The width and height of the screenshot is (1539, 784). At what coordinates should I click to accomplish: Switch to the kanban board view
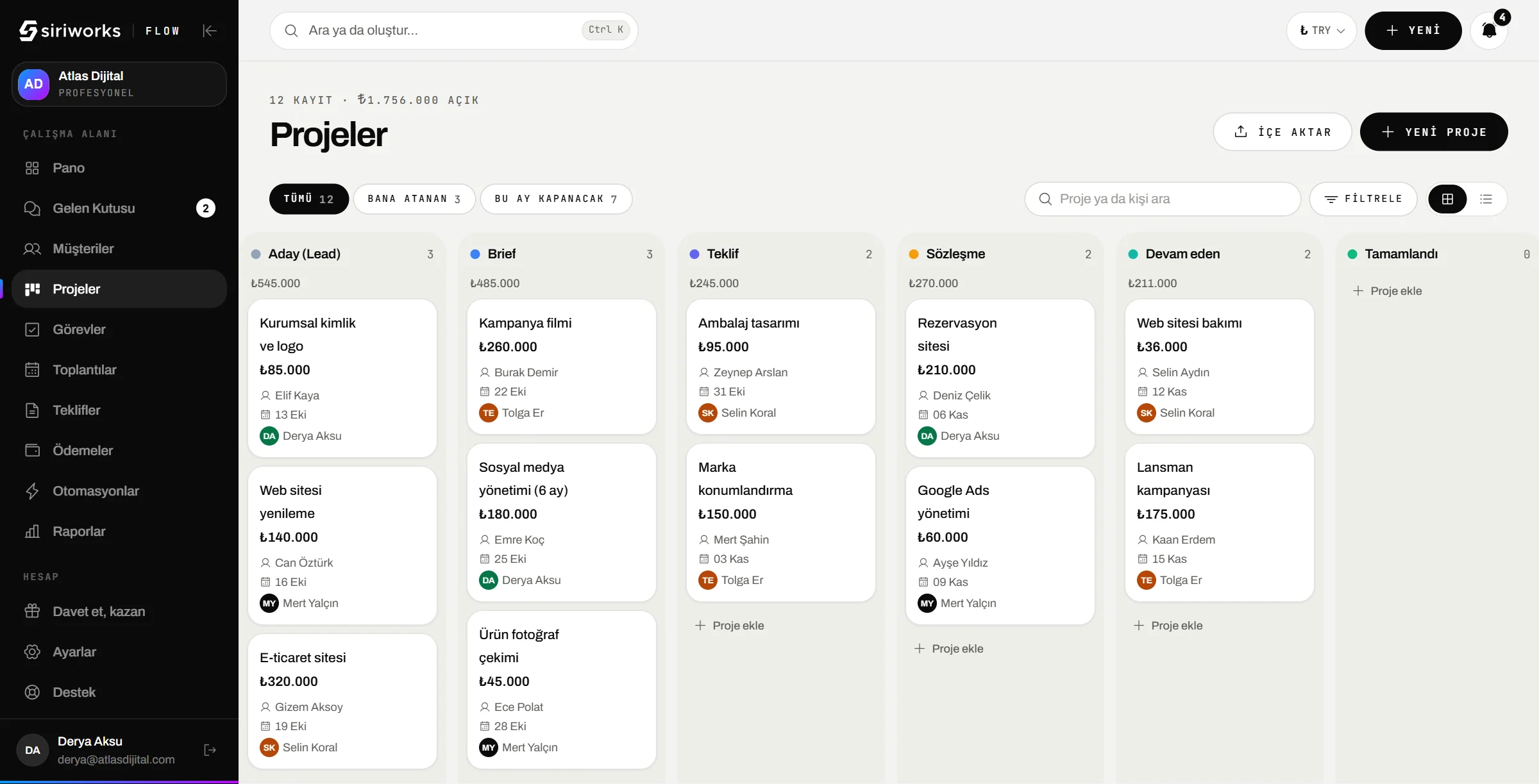[1447, 199]
